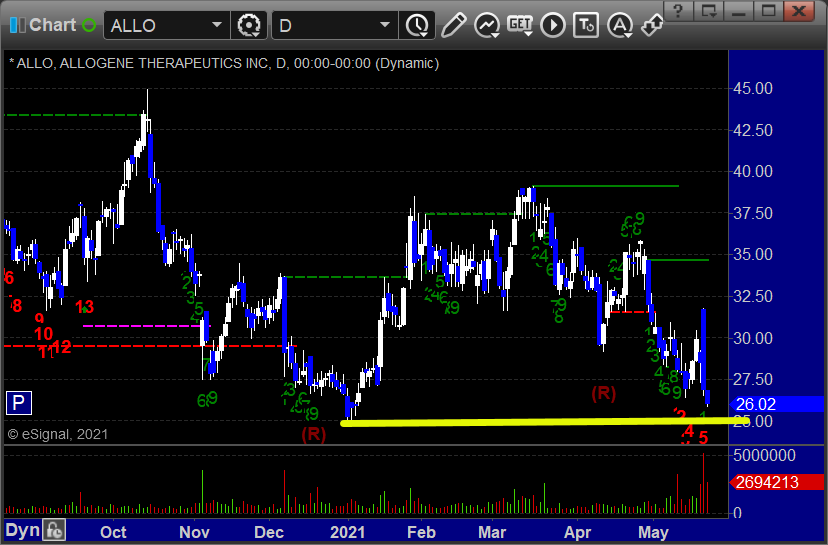Click the 5000000 volume axis label

[764, 455]
